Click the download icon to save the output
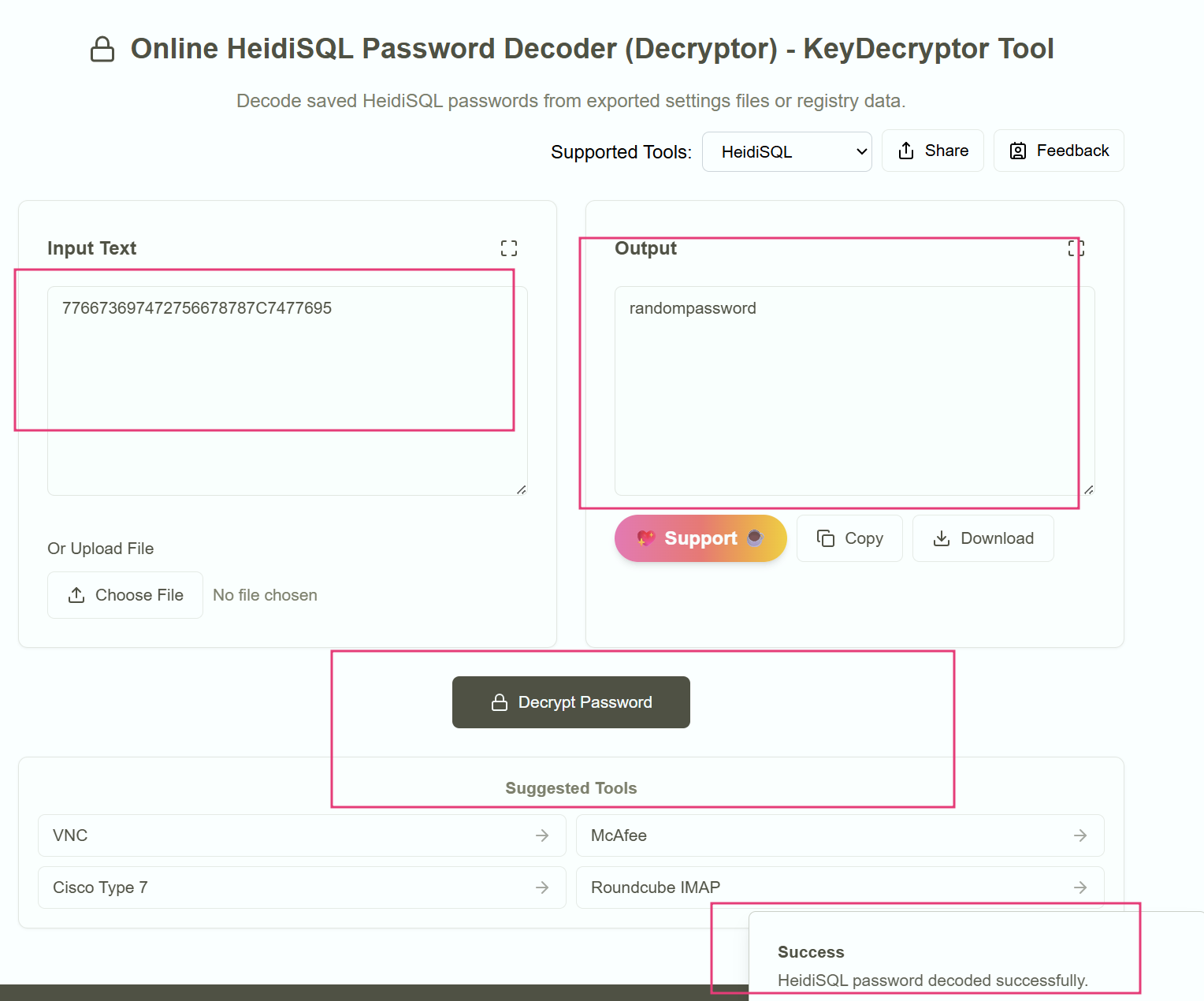Image resolution: width=1204 pixels, height=1001 pixels. point(941,538)
